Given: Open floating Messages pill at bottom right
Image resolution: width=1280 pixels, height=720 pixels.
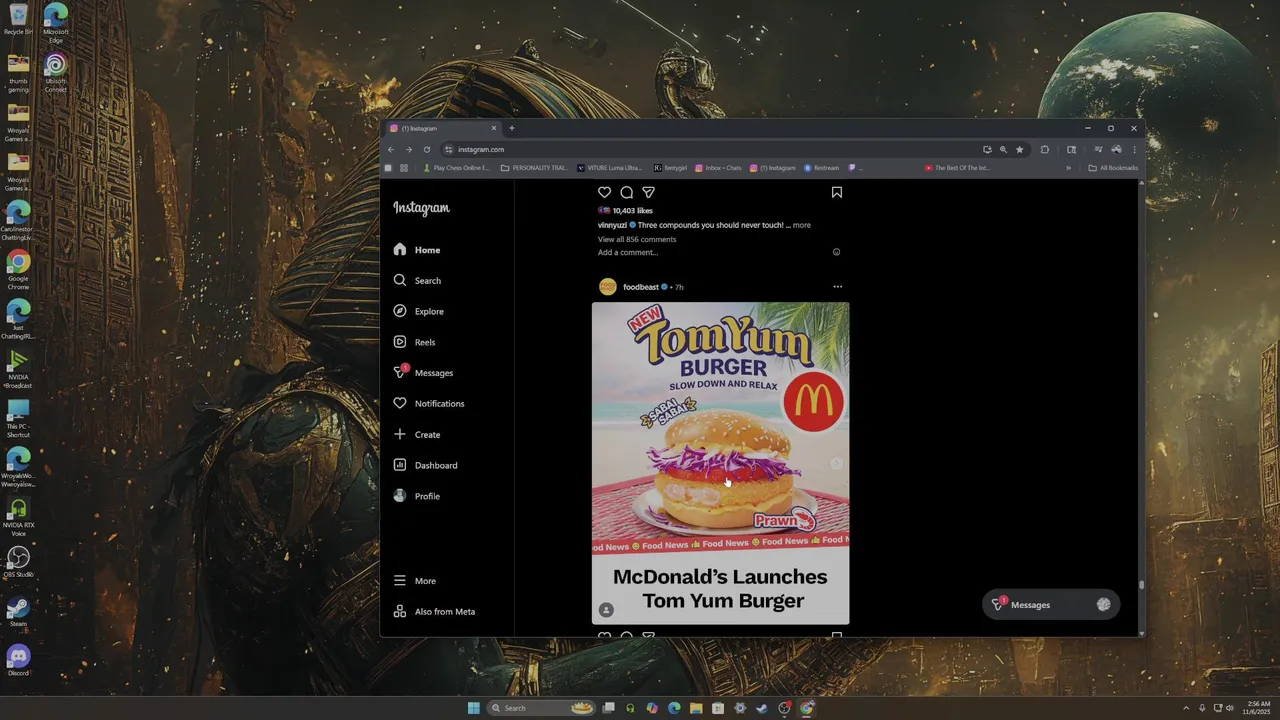Looking at the screenshot, I should (1050, 604).
